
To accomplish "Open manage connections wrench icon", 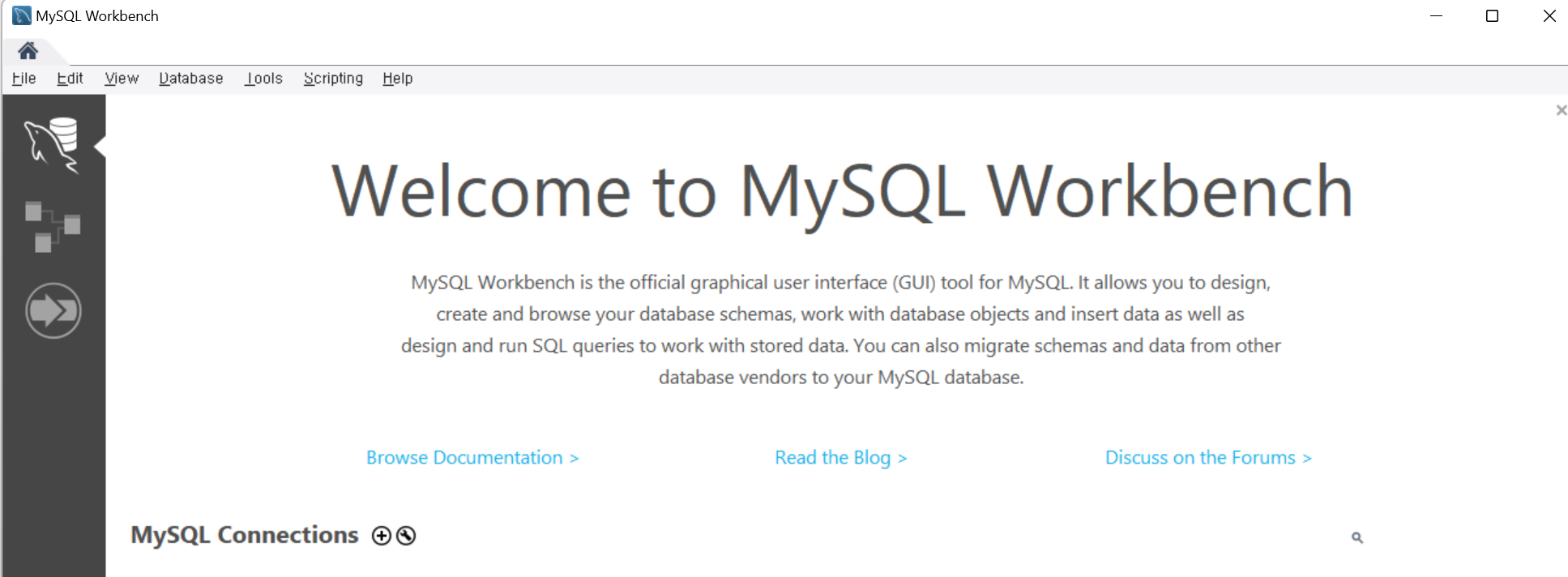I will pyautogui.click(x=406, y=536).
